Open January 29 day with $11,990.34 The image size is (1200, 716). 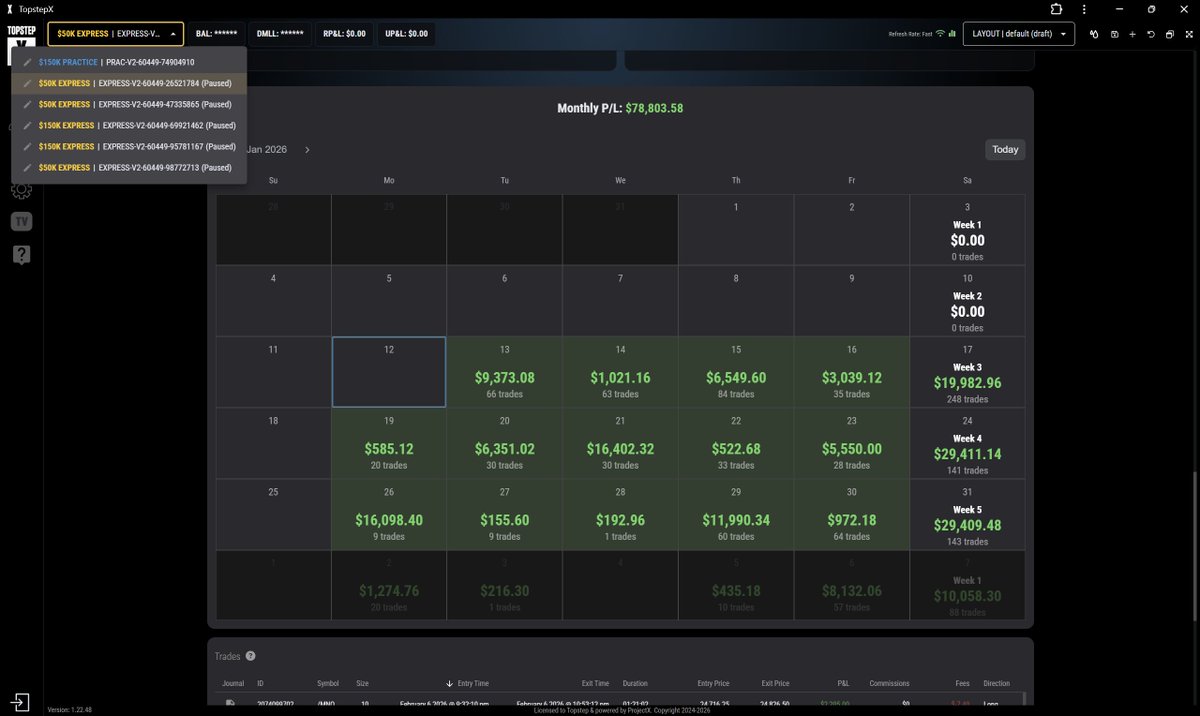point(736,514)
